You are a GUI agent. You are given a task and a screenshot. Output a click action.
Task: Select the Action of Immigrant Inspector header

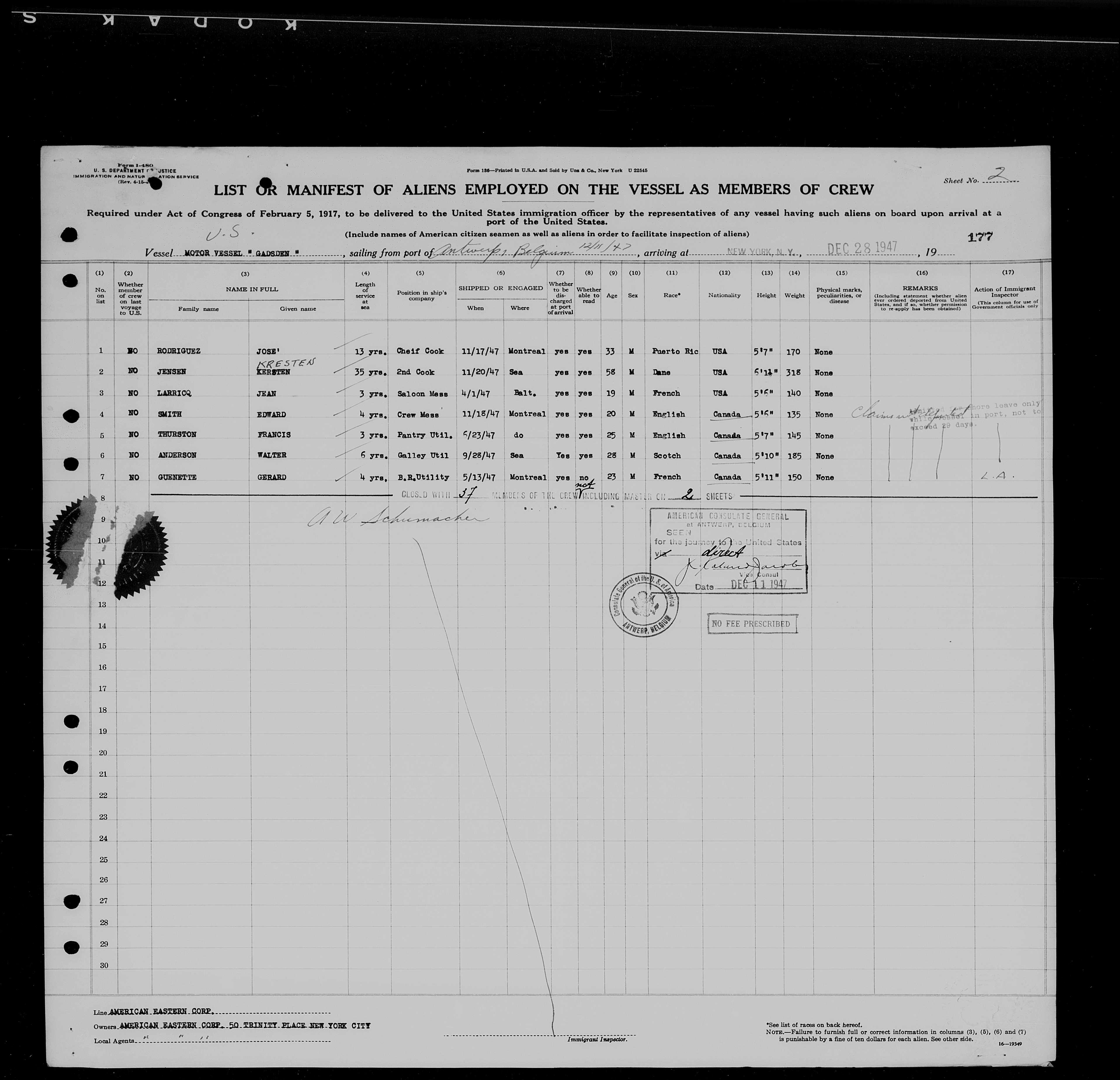[1005, 292]
